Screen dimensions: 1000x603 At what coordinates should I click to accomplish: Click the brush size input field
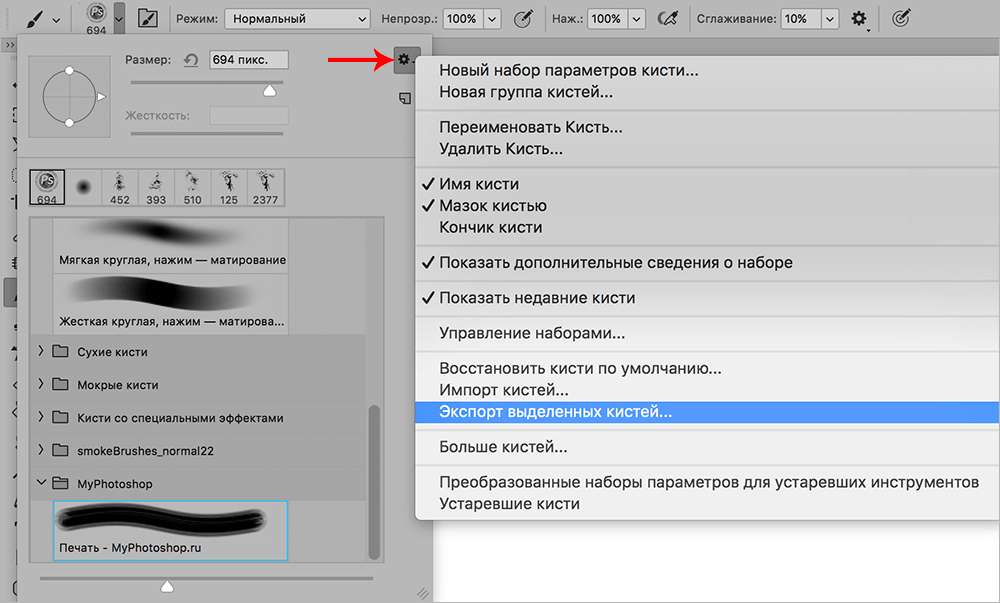[248, 61]
